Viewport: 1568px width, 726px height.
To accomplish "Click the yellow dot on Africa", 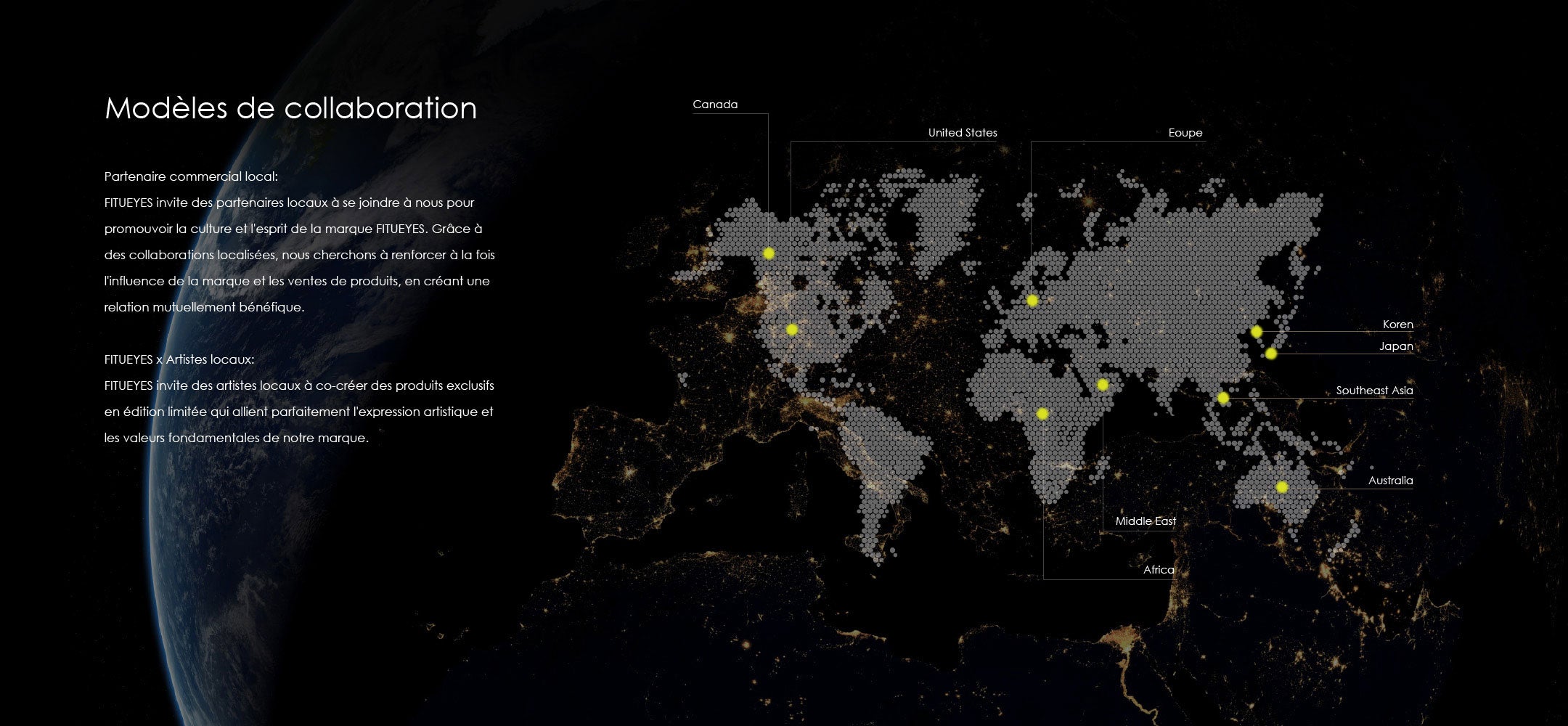I will [1042, 414].
